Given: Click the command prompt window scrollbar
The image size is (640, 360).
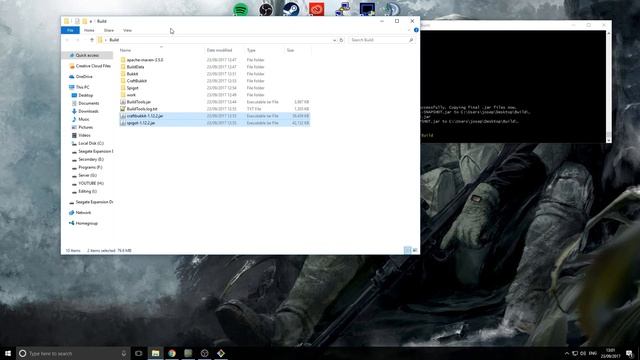Looking at the screenshot, I should click(x=609, y=87).
